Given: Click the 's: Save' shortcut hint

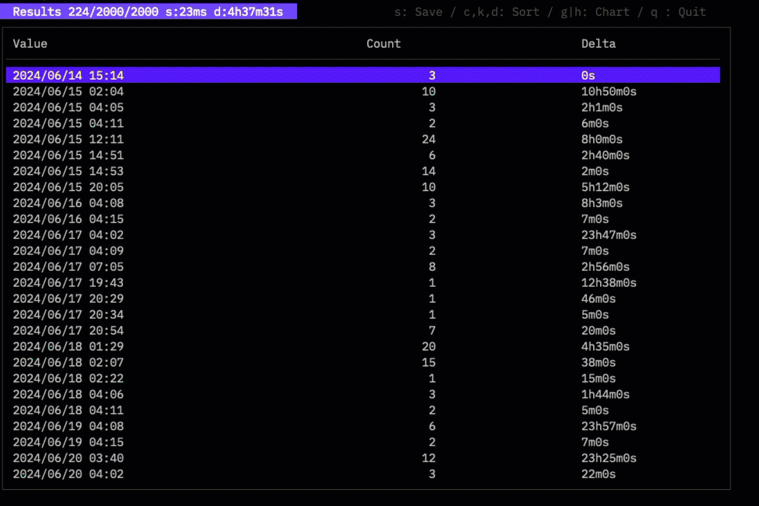Looking at the screenshot, I should (x=418, y=12).
